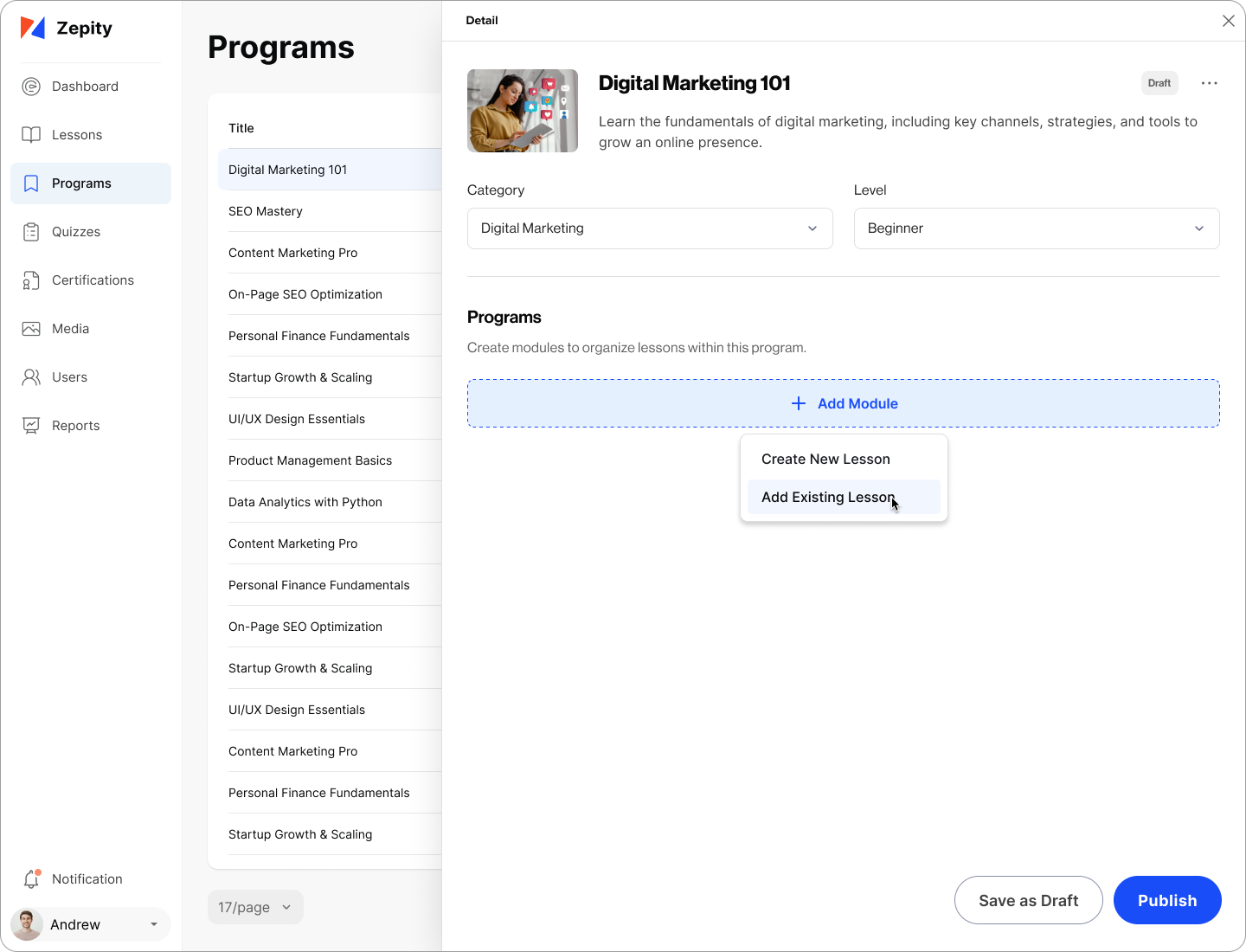This screenshot has height=952, width=1246.
Task: Click the Reports chart icon
Action: click(x=31, y=426)
